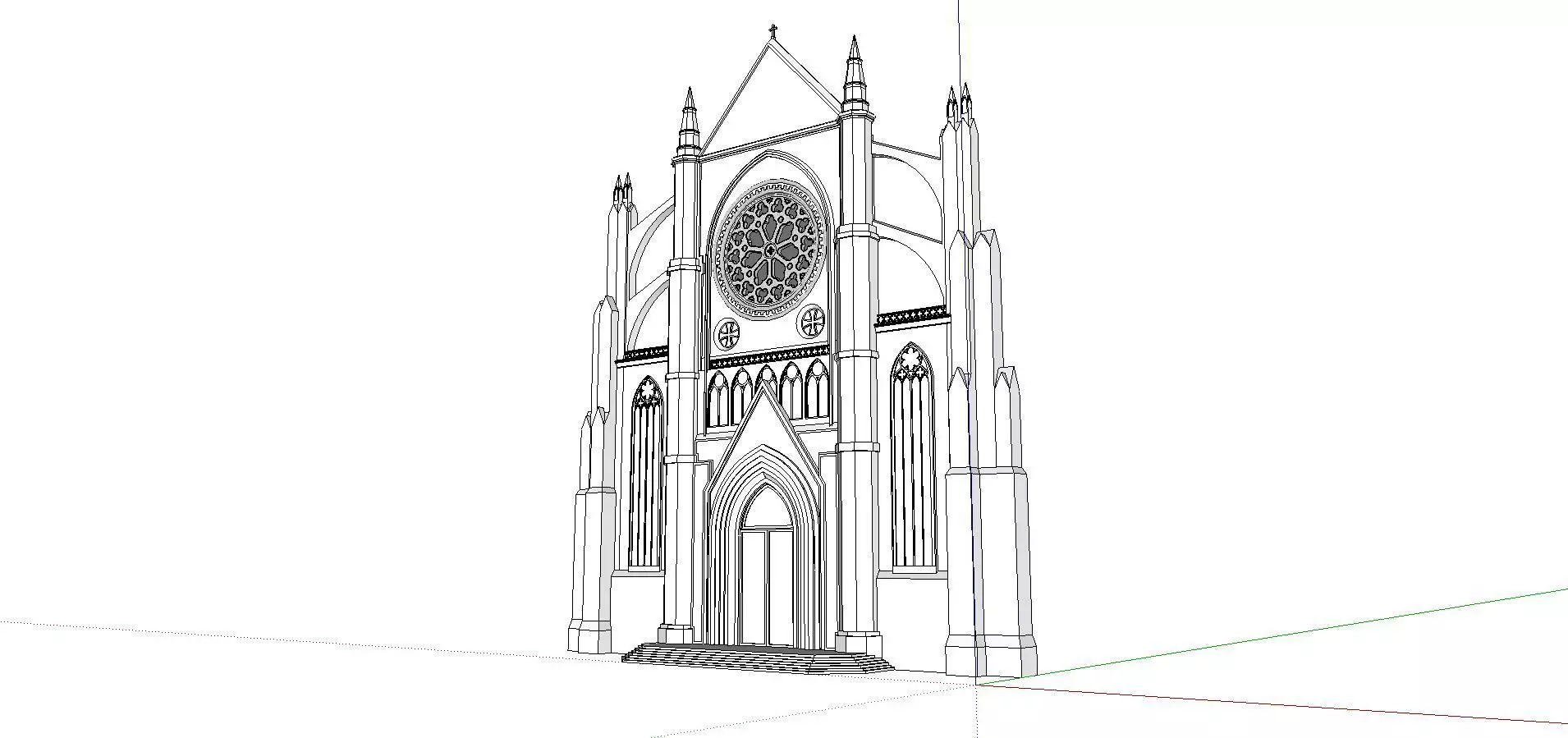The width and height of the screenshot is (1568, 738).
Task: Click the tall lancet window on the right wall
Action: coord(912,456)
